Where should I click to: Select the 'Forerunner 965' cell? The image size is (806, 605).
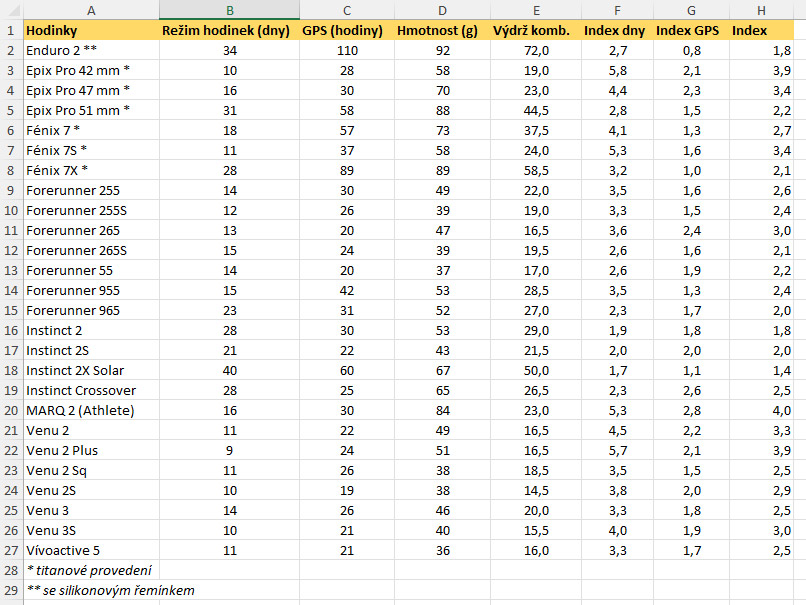point(91,310)
